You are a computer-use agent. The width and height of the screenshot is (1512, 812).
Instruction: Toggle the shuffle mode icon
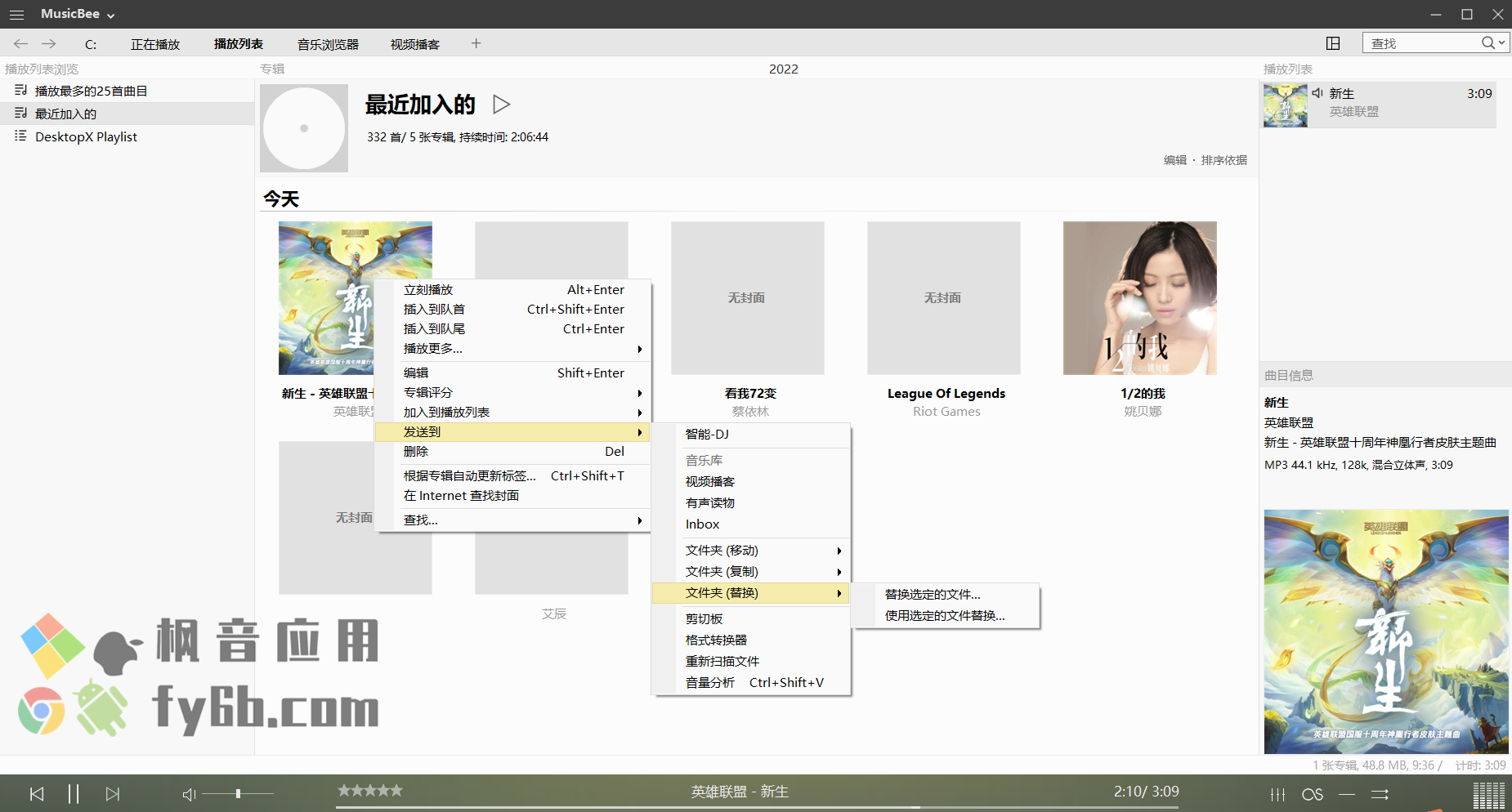(x=1380, y=794)
